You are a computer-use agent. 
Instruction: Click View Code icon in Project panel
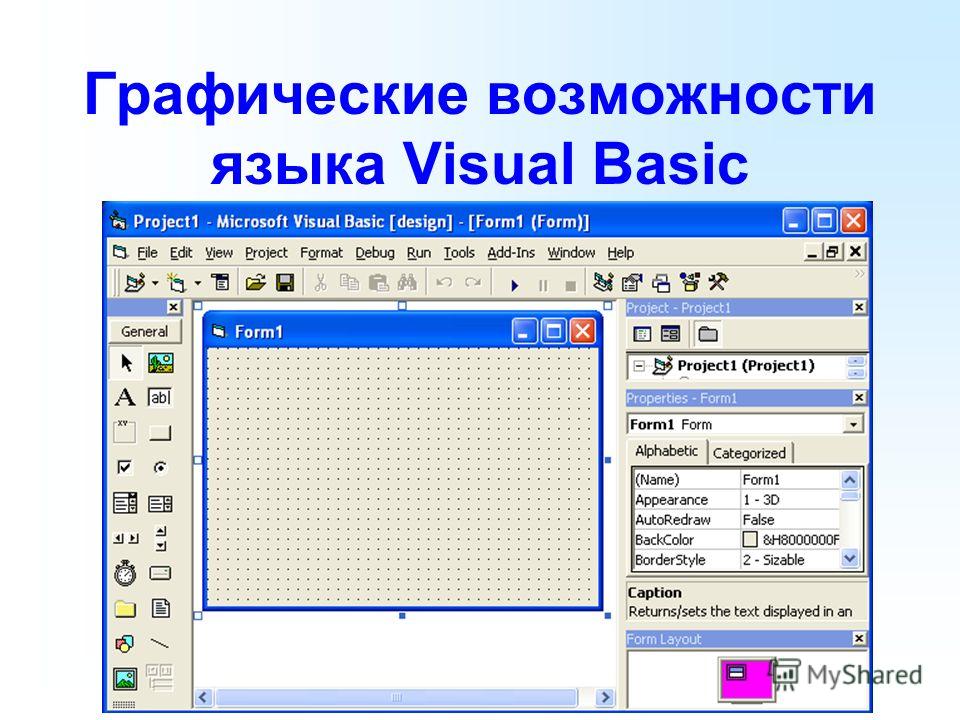(642, 334)
